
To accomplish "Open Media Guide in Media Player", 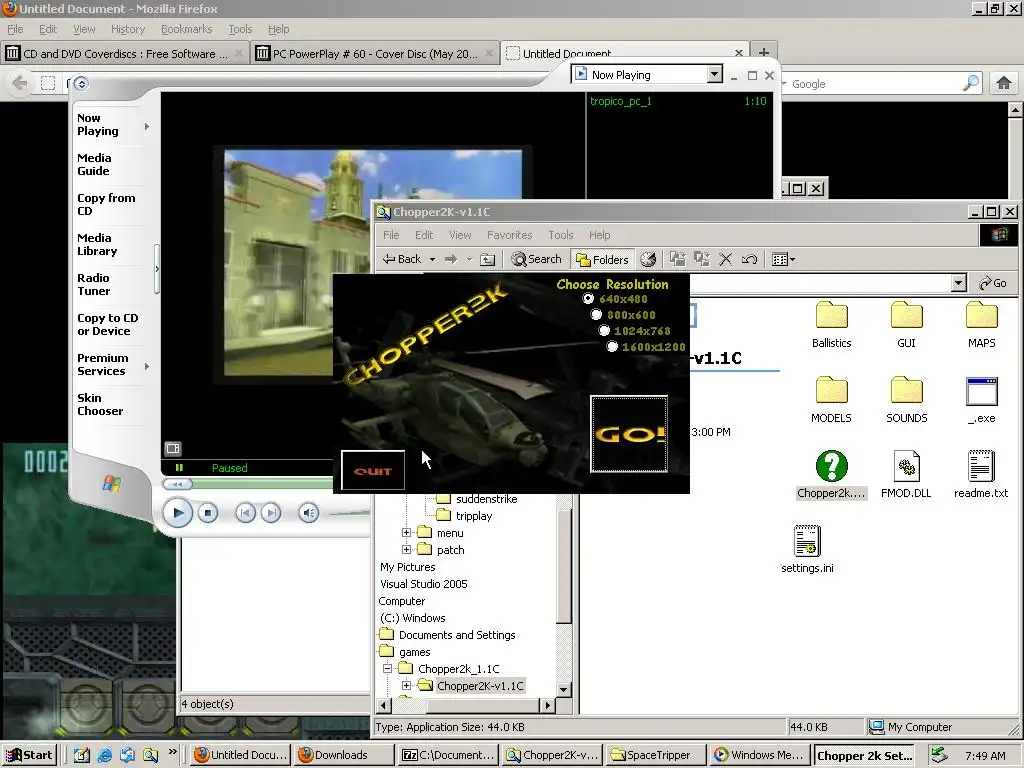I will tap(94, 165).
